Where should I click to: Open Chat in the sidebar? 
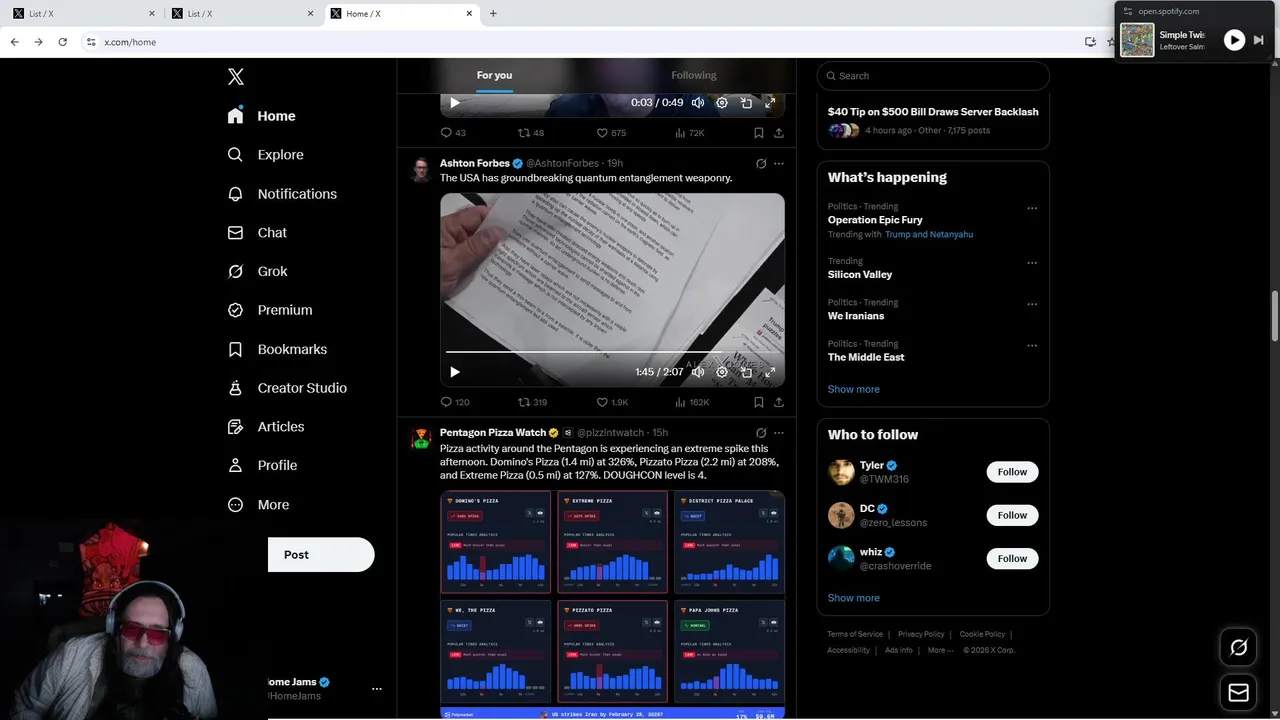coord(257,232)
